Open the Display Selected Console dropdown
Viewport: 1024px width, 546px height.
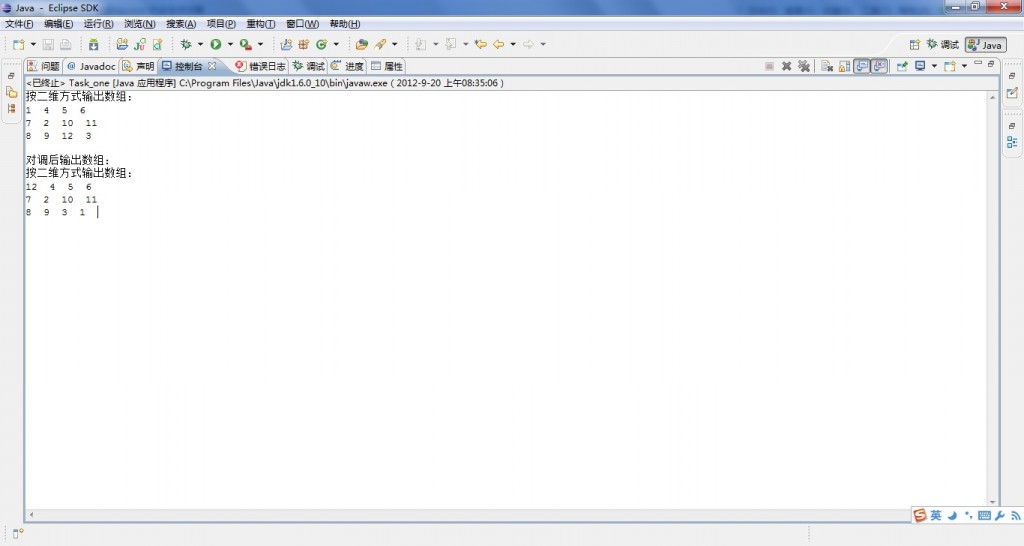935,66
